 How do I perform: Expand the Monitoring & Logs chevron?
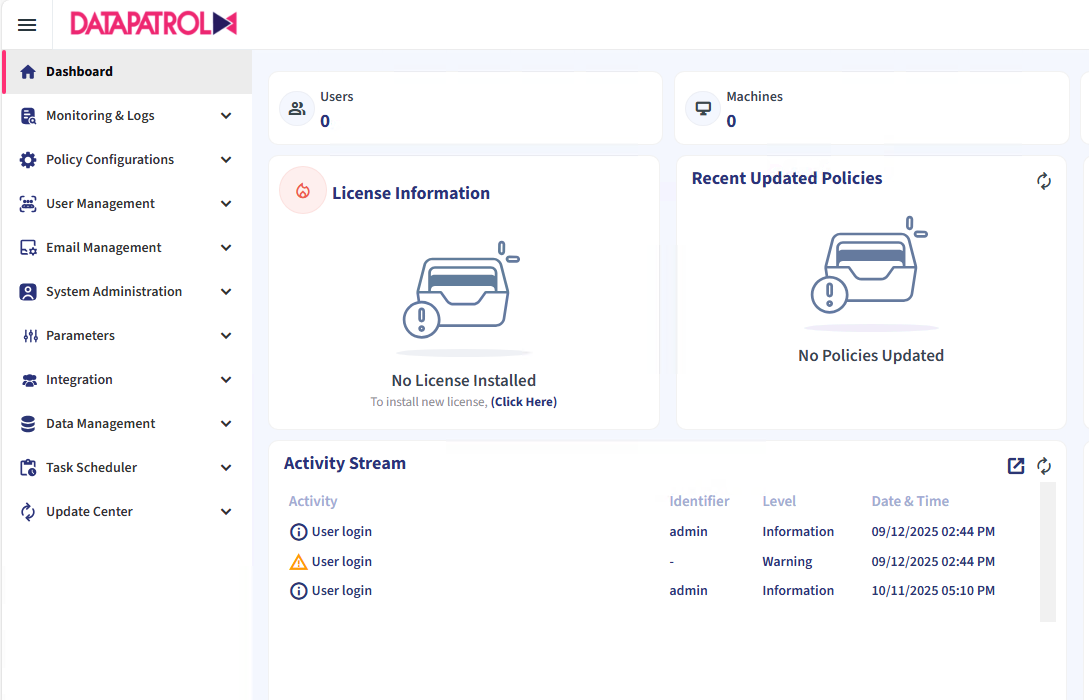[226, 116]
